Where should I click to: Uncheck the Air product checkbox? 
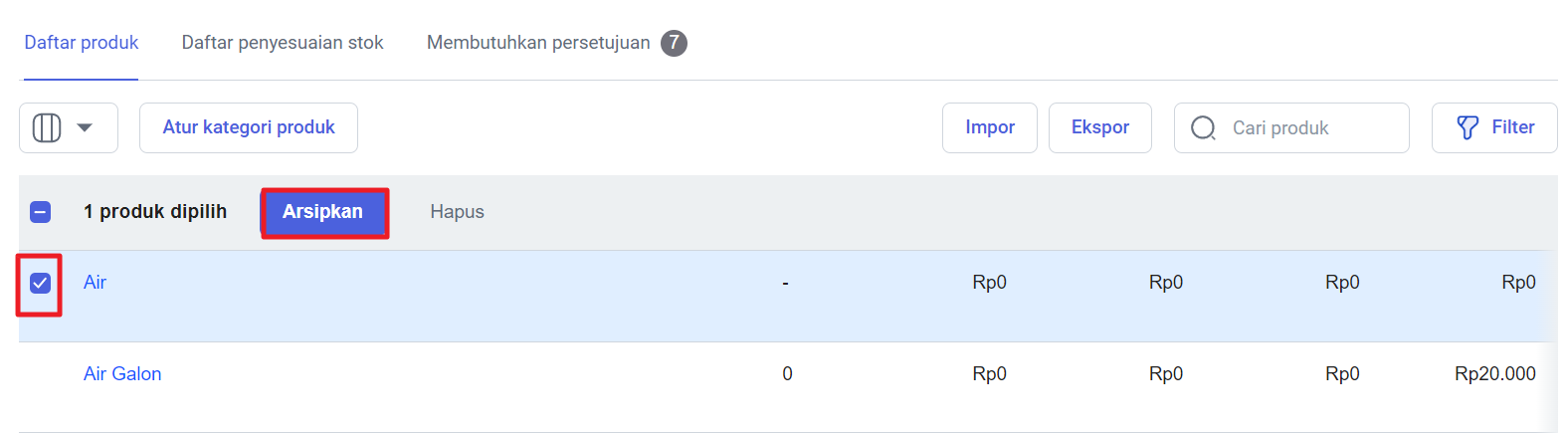pos(40,284)
